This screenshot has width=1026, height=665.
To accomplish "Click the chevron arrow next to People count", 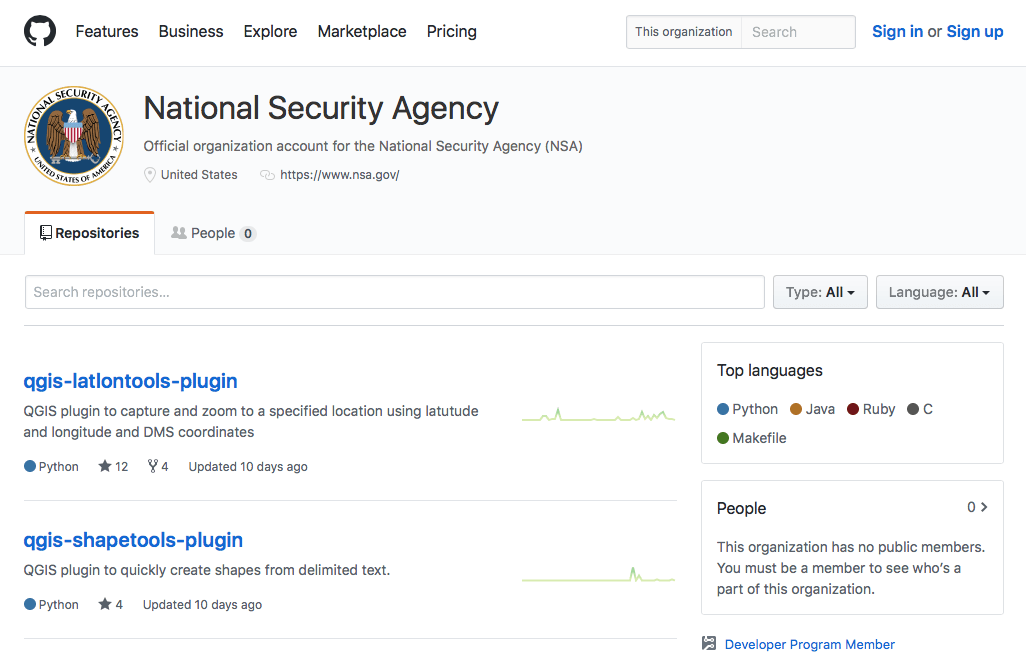I will (984, 507).
